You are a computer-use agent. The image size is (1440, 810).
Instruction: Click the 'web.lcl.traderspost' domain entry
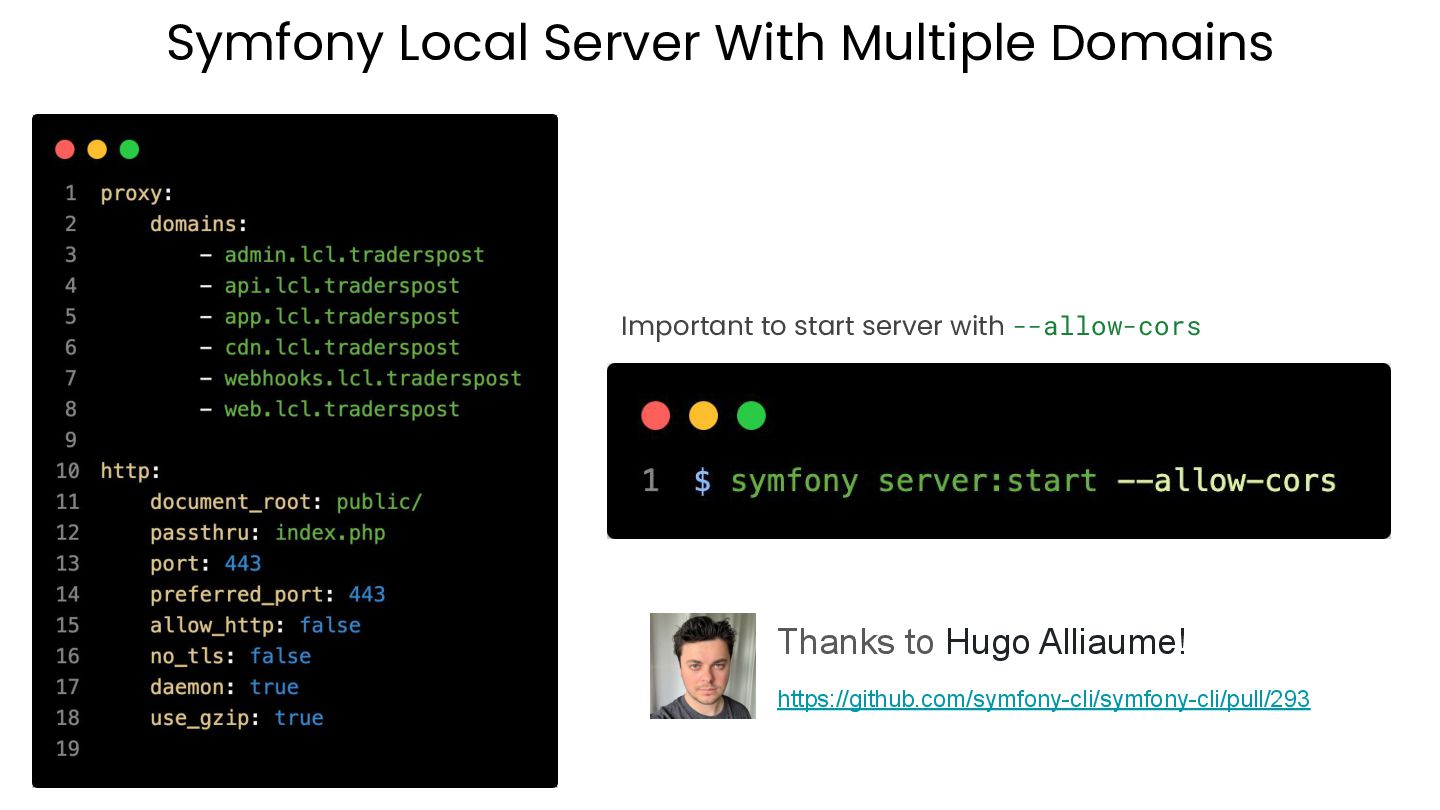click(x=342, y=409)
